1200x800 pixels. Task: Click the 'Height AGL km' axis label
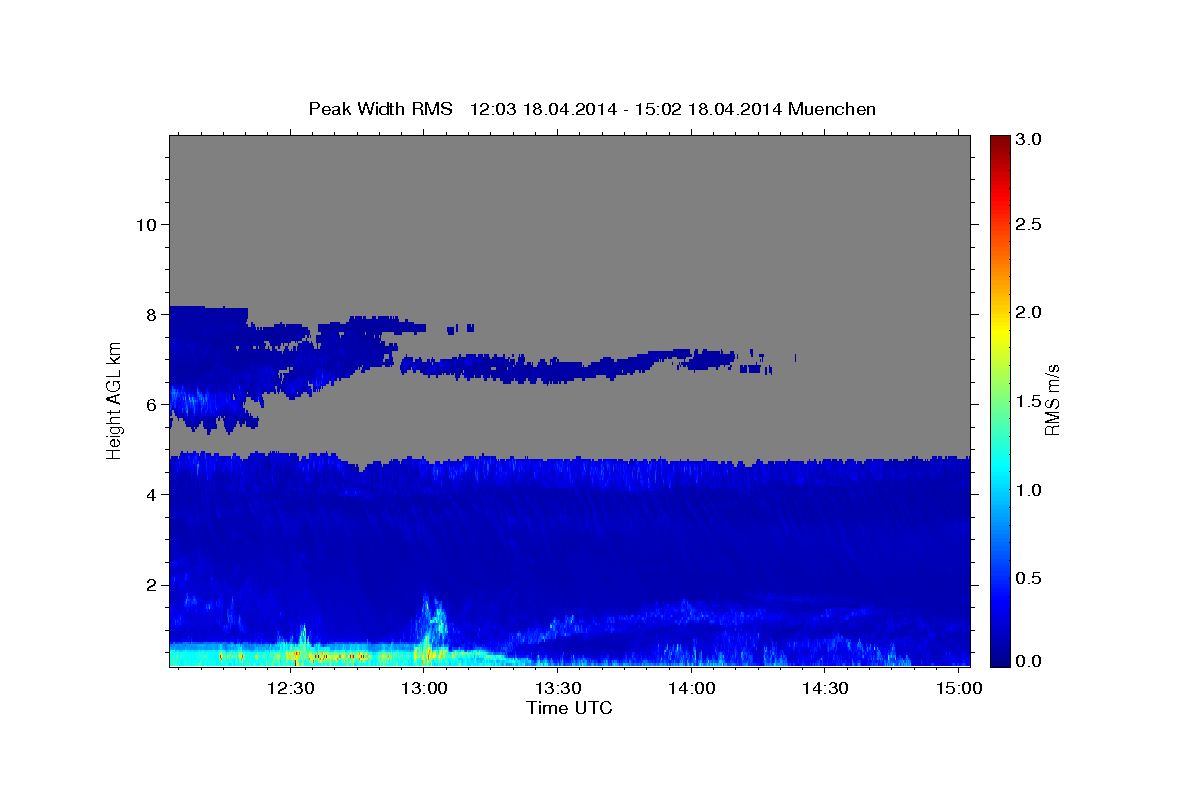114,400
